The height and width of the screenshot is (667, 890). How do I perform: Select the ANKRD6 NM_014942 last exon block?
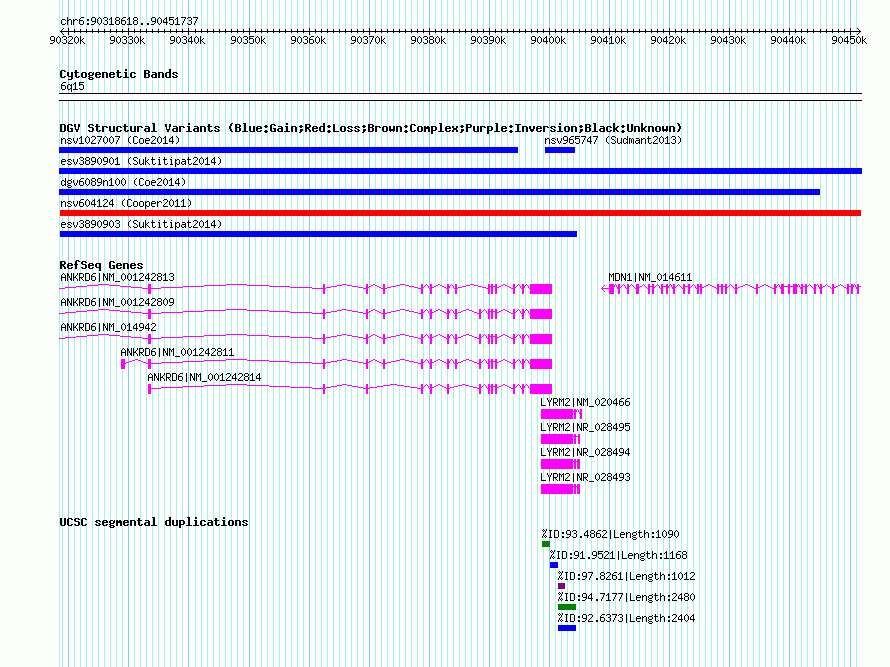point(541,339)
